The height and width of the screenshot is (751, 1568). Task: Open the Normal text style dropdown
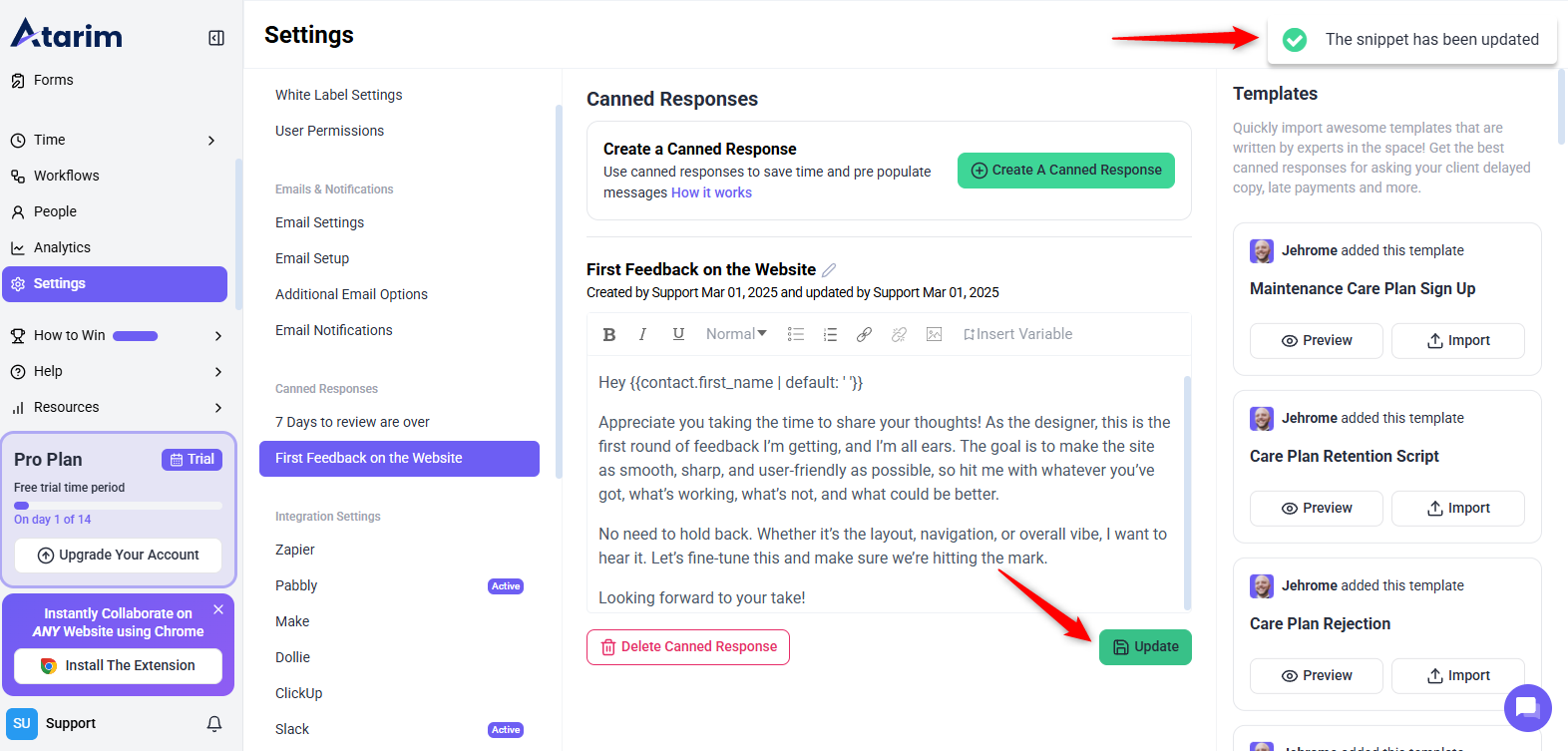[x=736, y=334]
